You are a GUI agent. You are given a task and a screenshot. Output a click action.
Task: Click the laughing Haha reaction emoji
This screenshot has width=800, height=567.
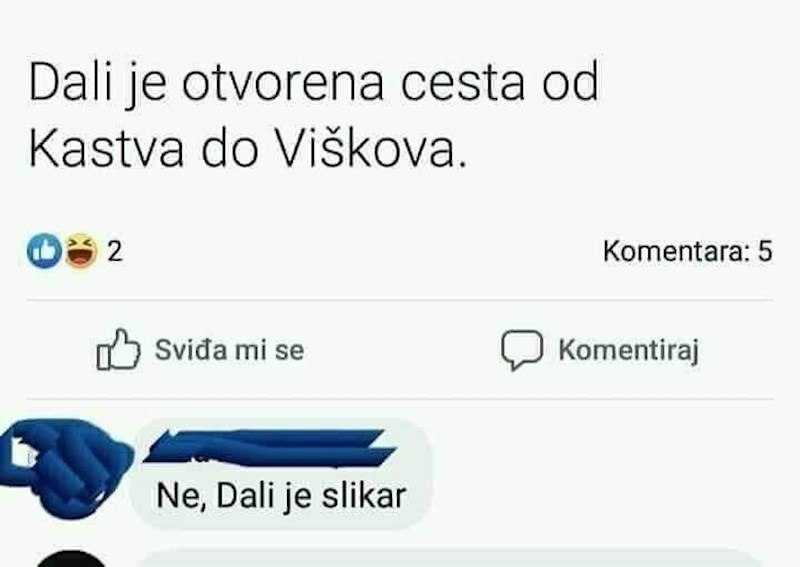point(82,251)
